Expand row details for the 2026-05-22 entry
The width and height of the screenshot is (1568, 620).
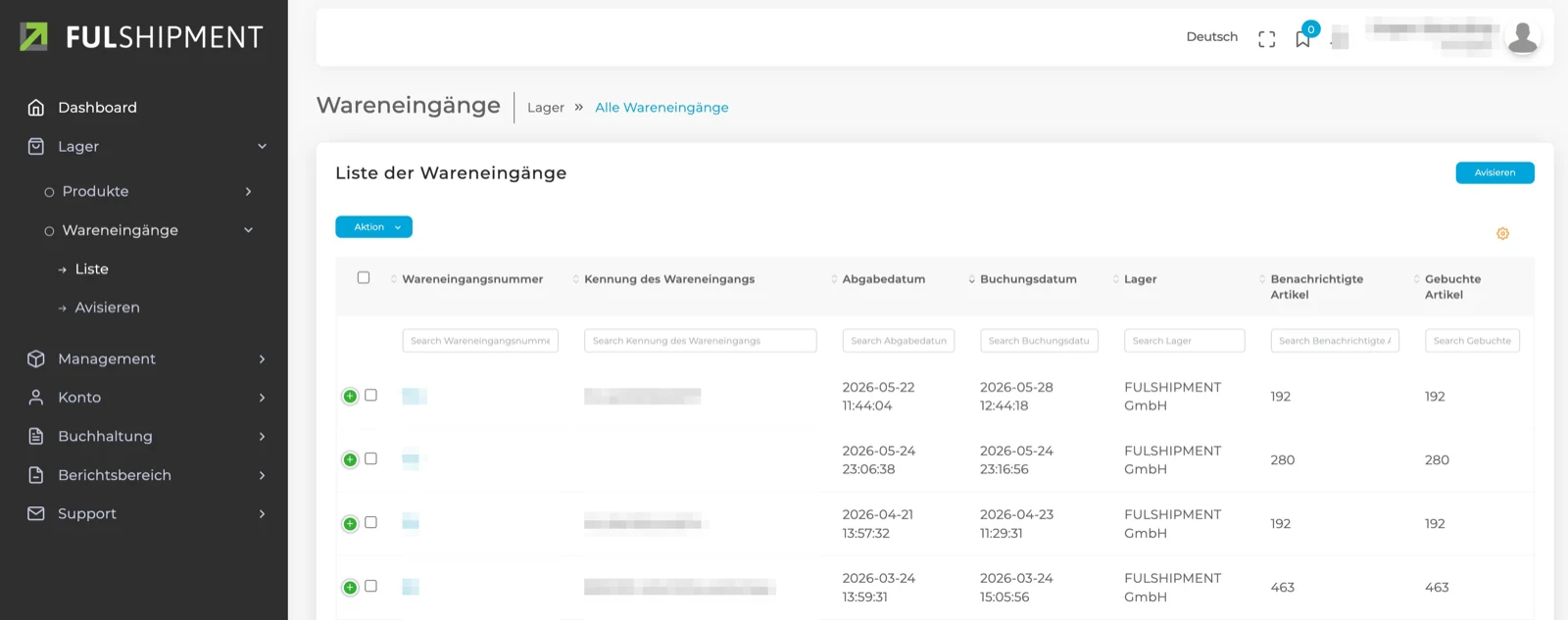[x=350, y=396]
